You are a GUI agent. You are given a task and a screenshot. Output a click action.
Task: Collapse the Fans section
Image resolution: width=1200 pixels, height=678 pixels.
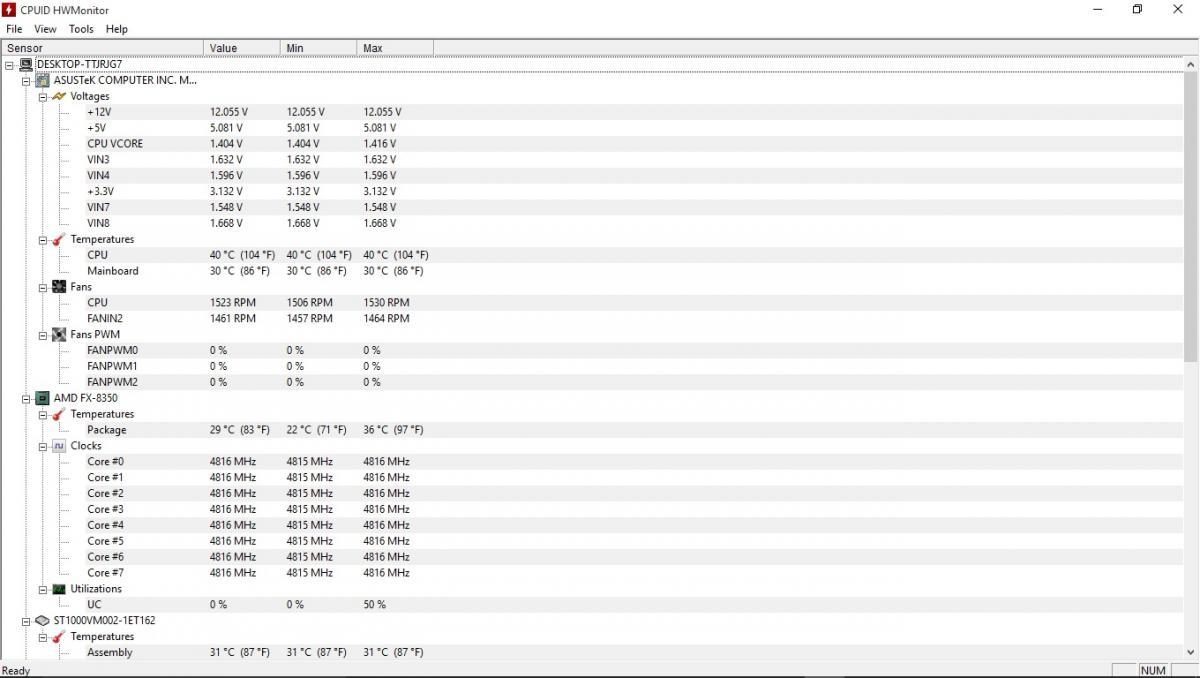[x=43, y=287]
